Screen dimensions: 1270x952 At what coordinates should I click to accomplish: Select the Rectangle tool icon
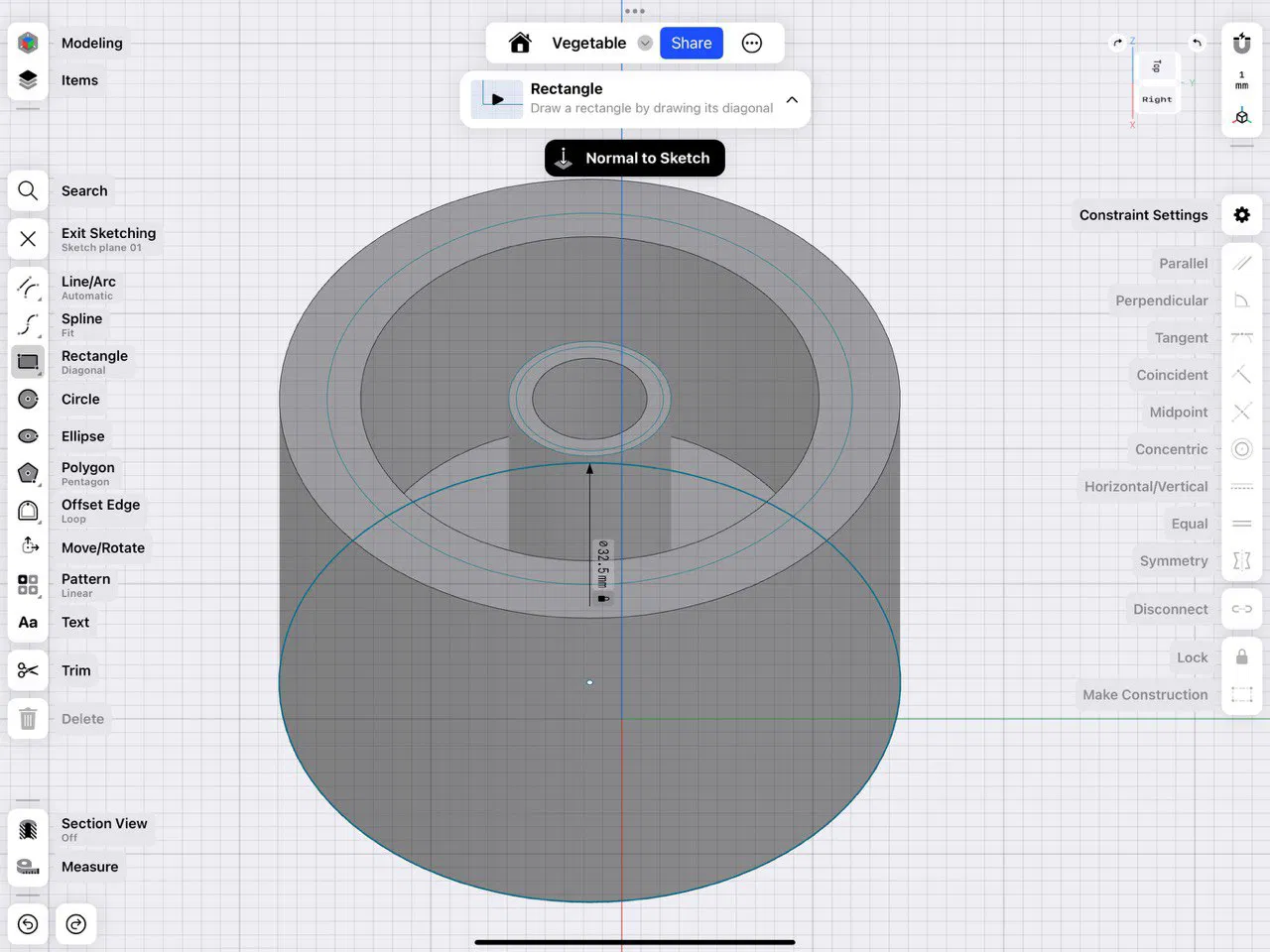[x=28, y=362]
